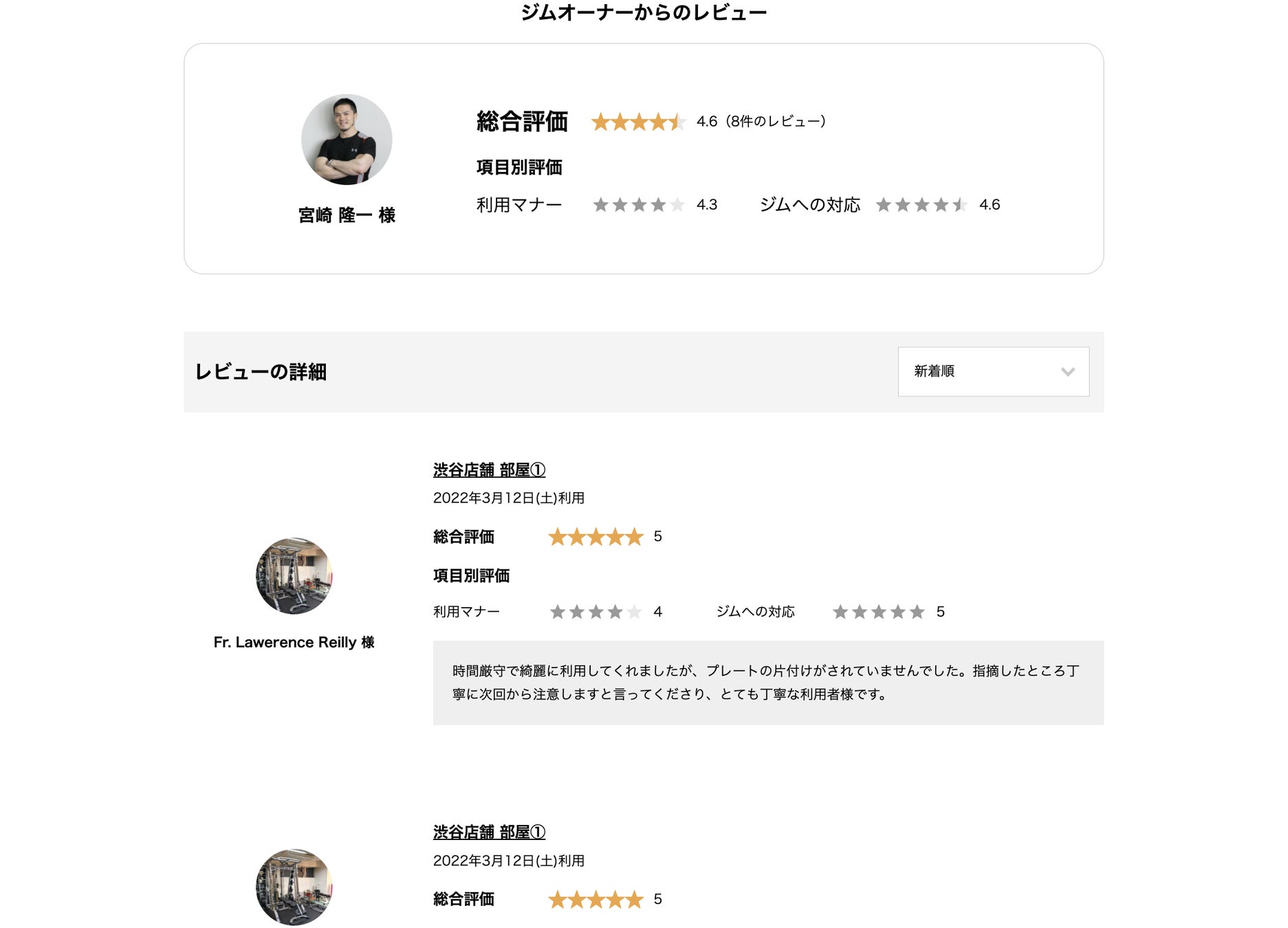Click the second reviewer's gym avatar
The height and width of the screenshot is (928, 1288).
(x=294, y=887)
